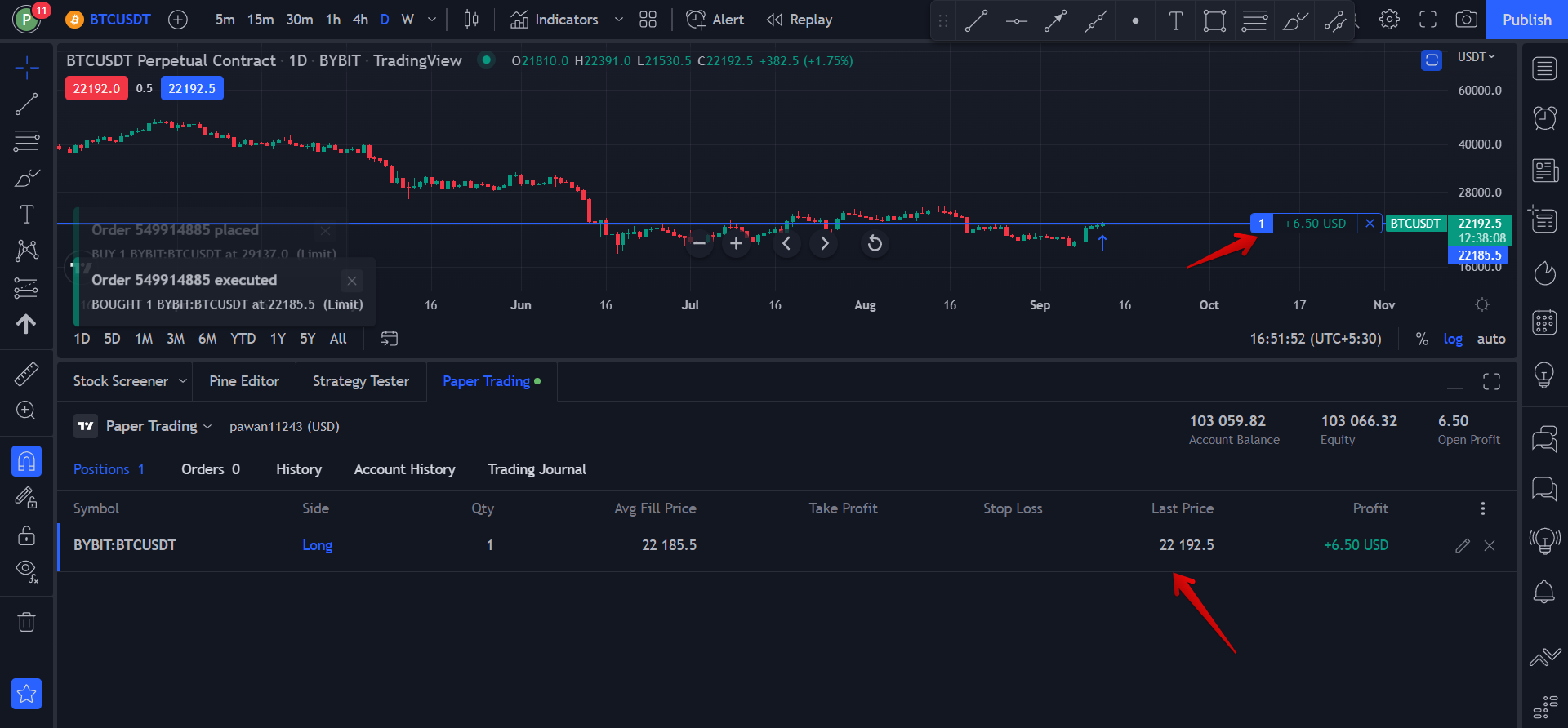The height and width of the screenshot is (728, 1568).
Task: Open the Fib retracement tools
Action: click(26, 141)
